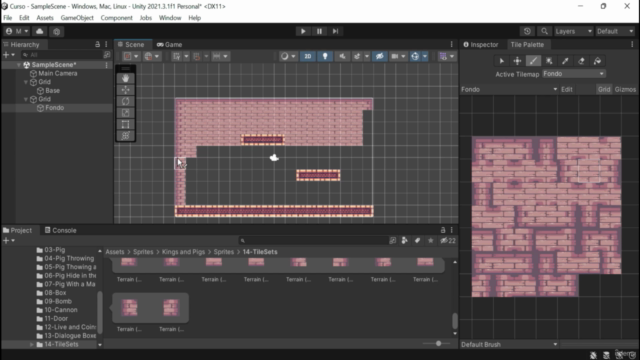Collapse the second Grid containing Fondo

tap(26, 99)
